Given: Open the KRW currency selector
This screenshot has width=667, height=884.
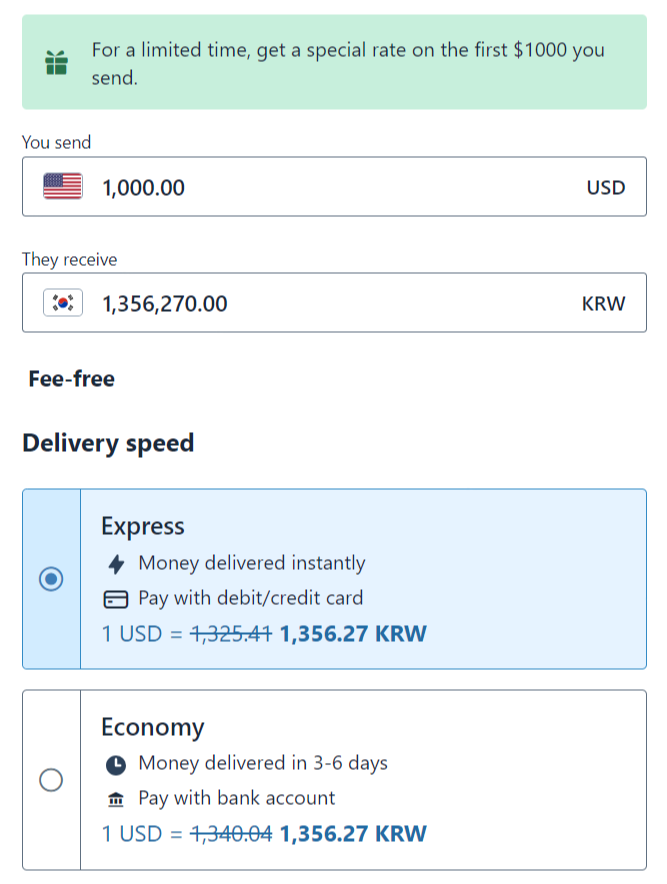Looking at the screenshot, I should [603, 303].
